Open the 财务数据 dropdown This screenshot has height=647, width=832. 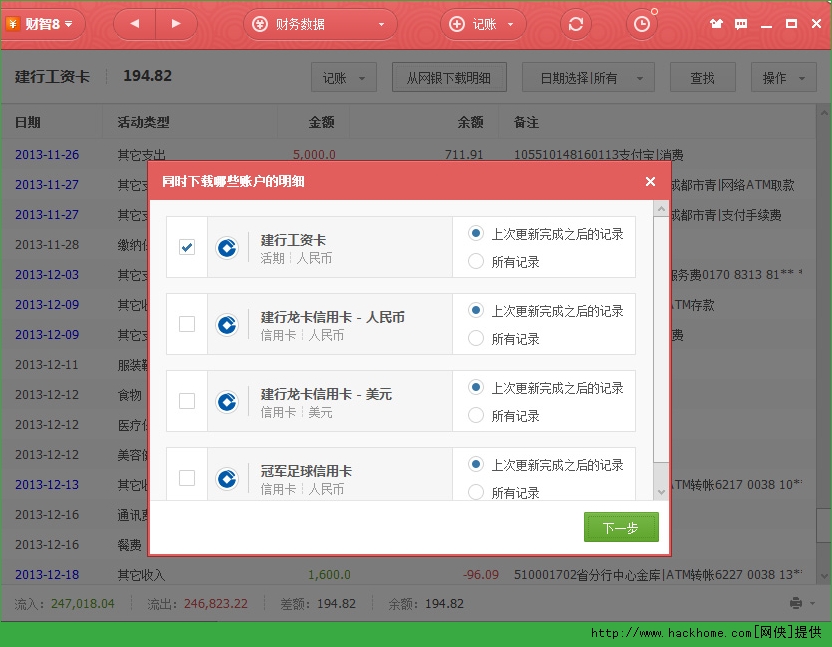(x=320, y=24)
